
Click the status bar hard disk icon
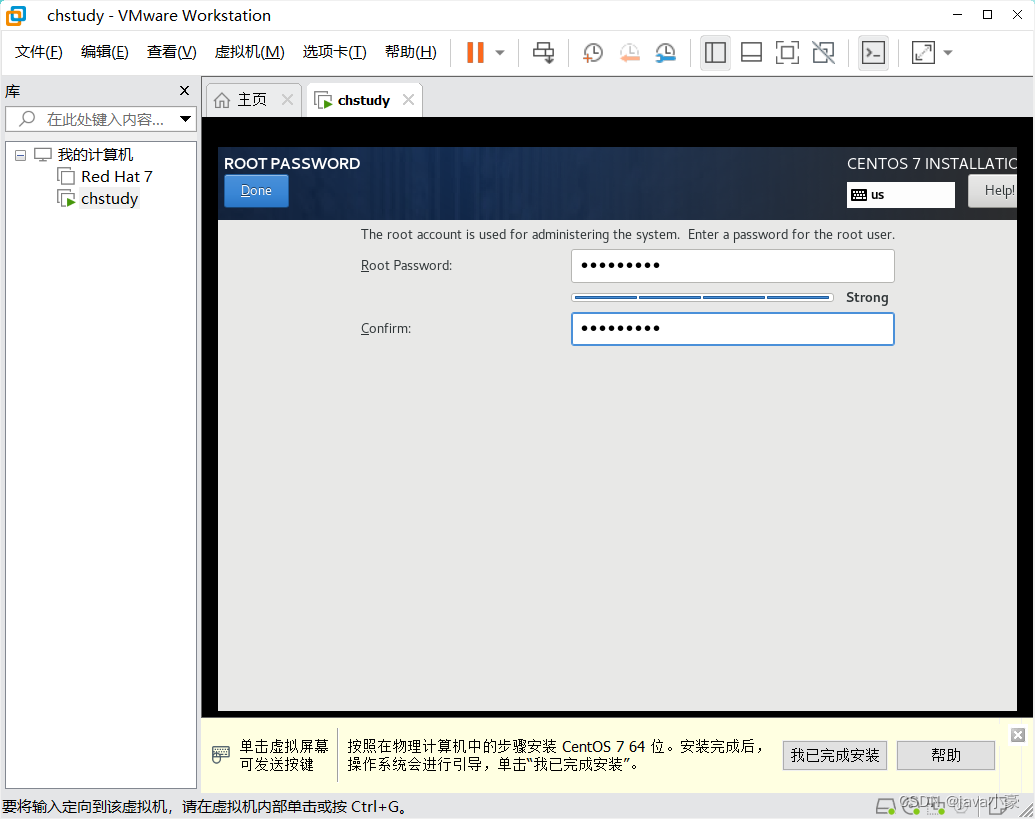pyautogui.click(x=885, y=806)
